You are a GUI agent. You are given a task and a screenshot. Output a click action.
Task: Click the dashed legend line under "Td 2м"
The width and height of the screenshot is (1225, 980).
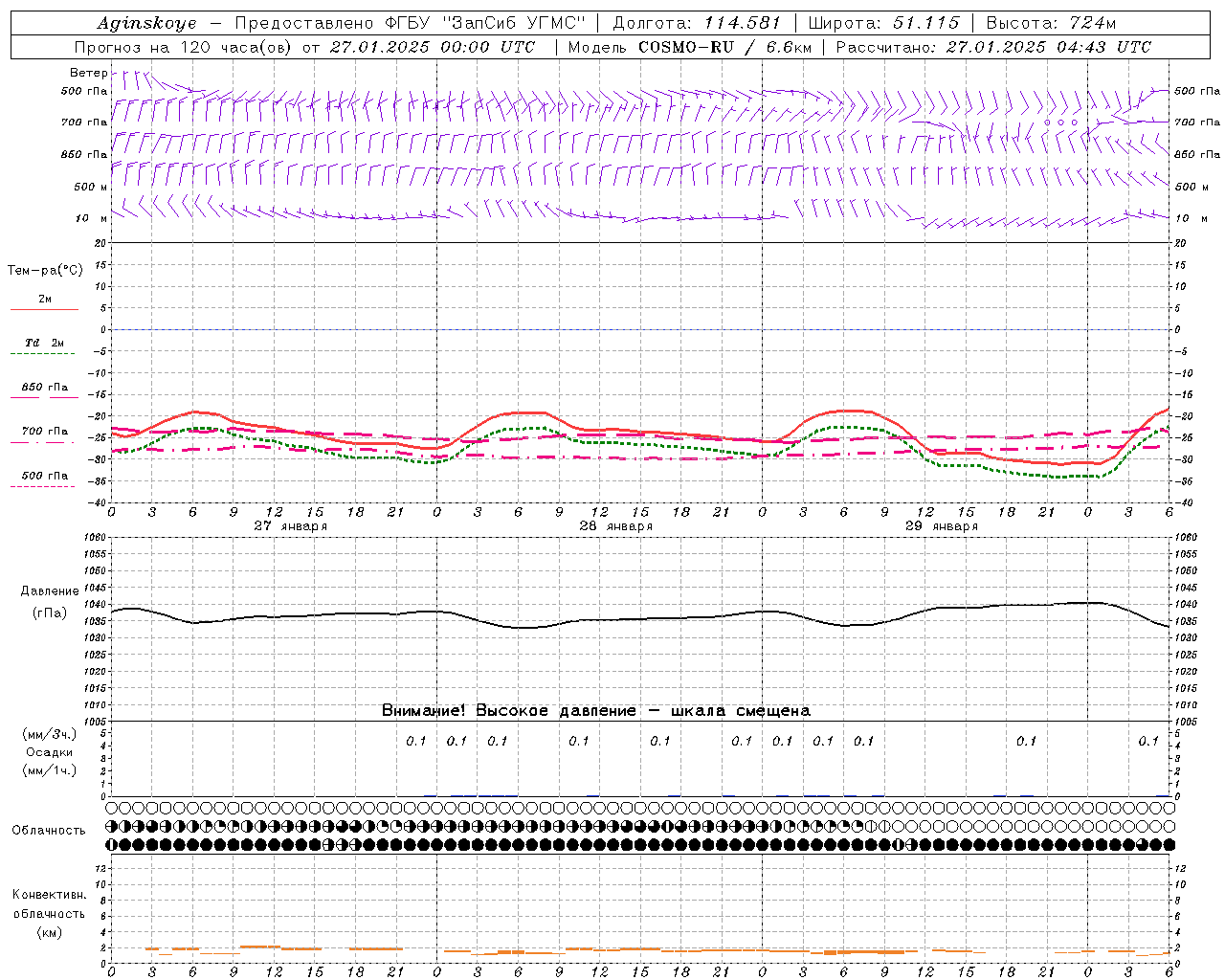(42, 354)
